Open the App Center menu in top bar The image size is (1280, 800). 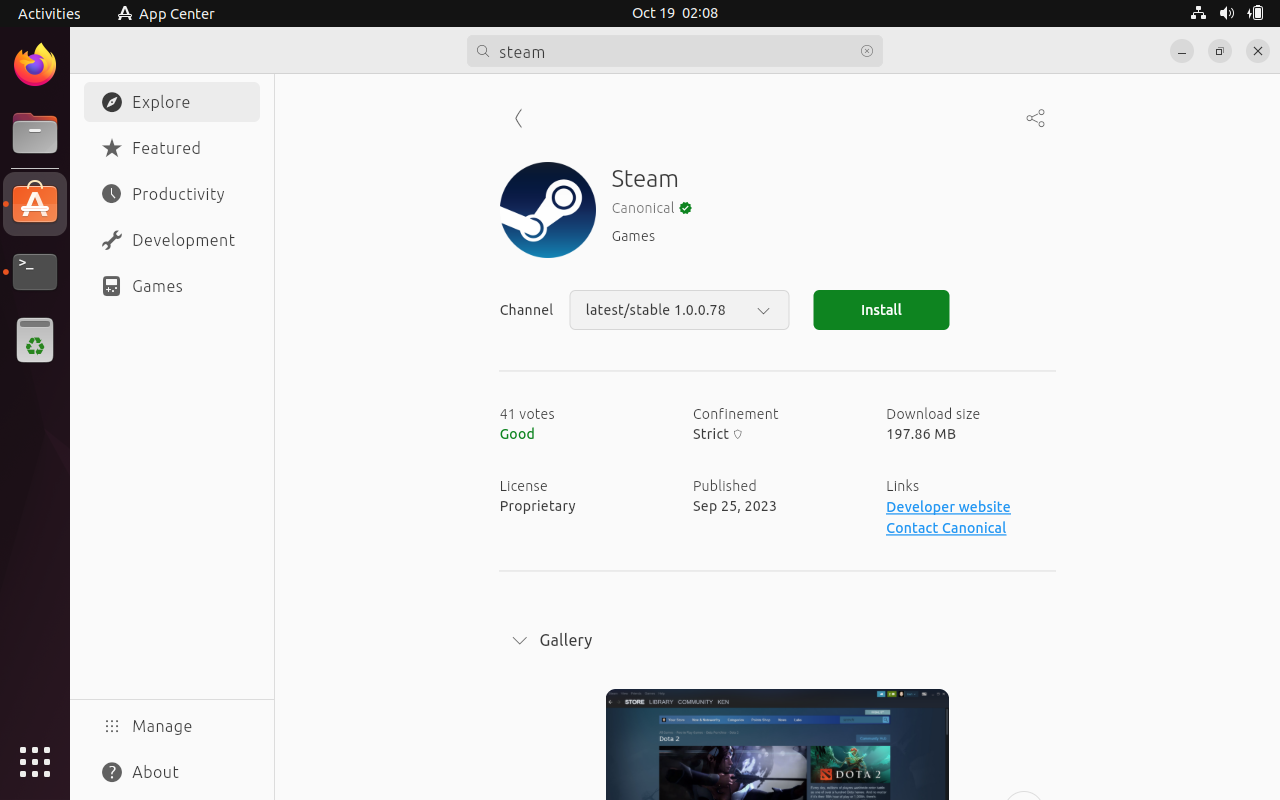[x=166, y=13]
